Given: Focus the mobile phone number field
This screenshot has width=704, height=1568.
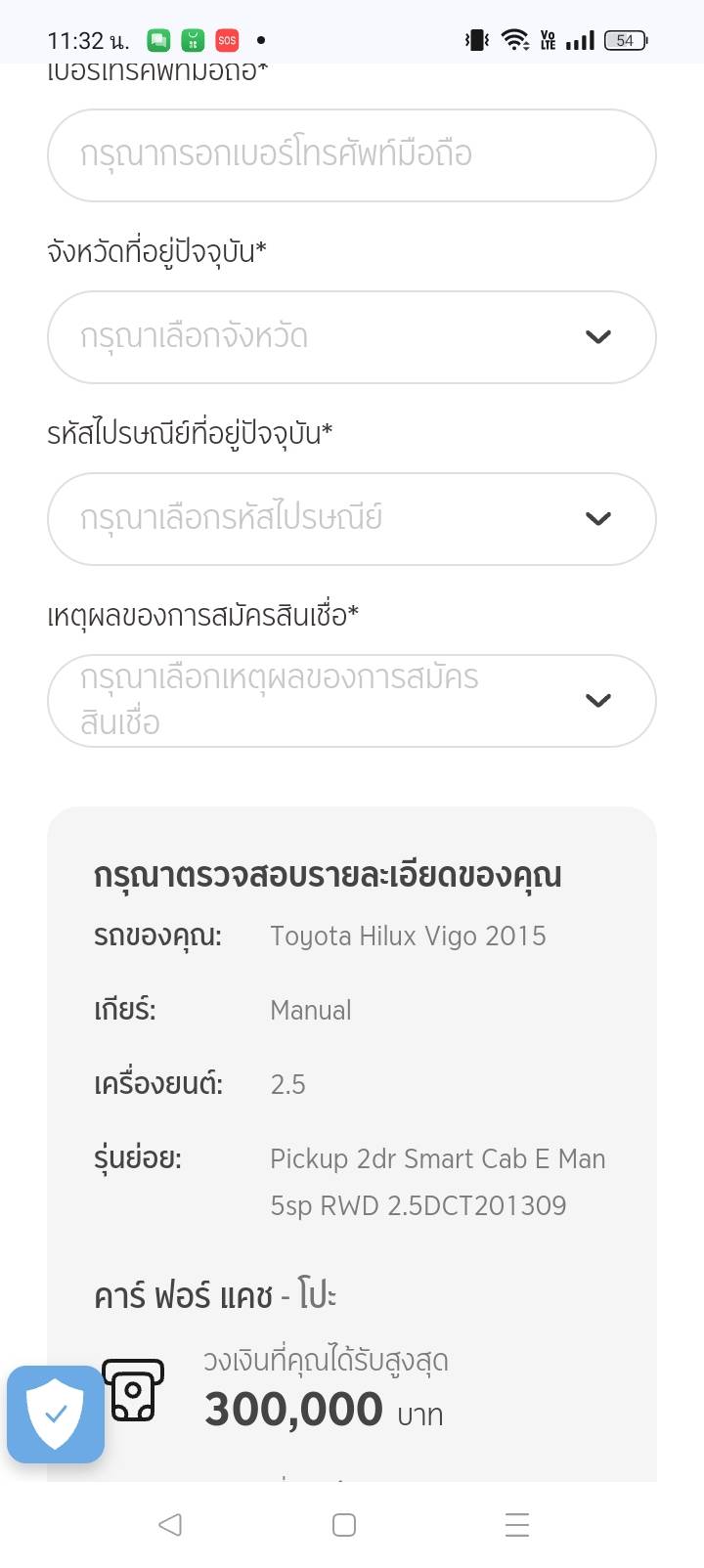Looking at the screenshot, I should pyautogui.click(x=351, y=155).
